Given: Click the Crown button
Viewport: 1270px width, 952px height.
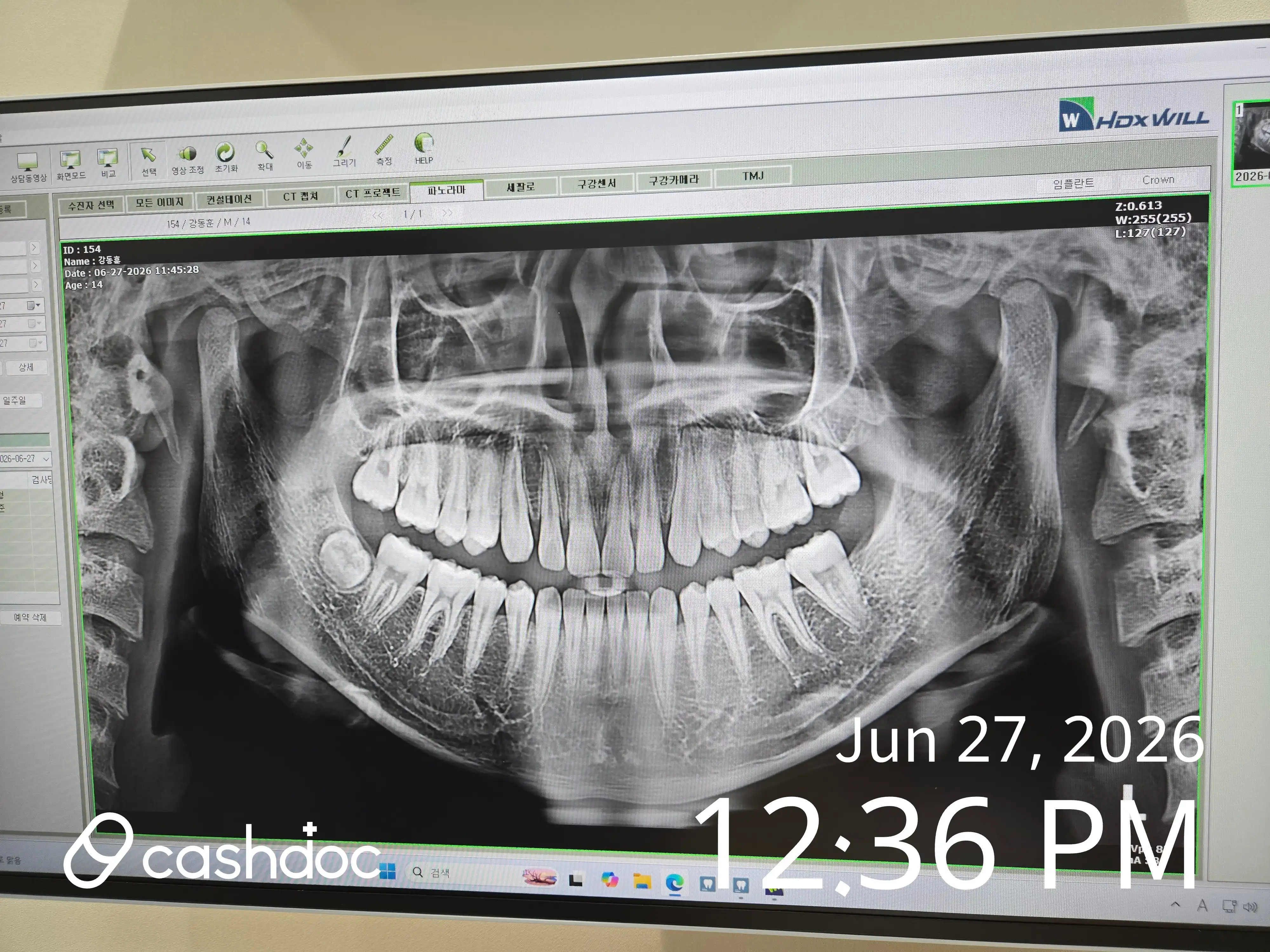Looking at the screenshot, I should click(x=1159, y=180).
